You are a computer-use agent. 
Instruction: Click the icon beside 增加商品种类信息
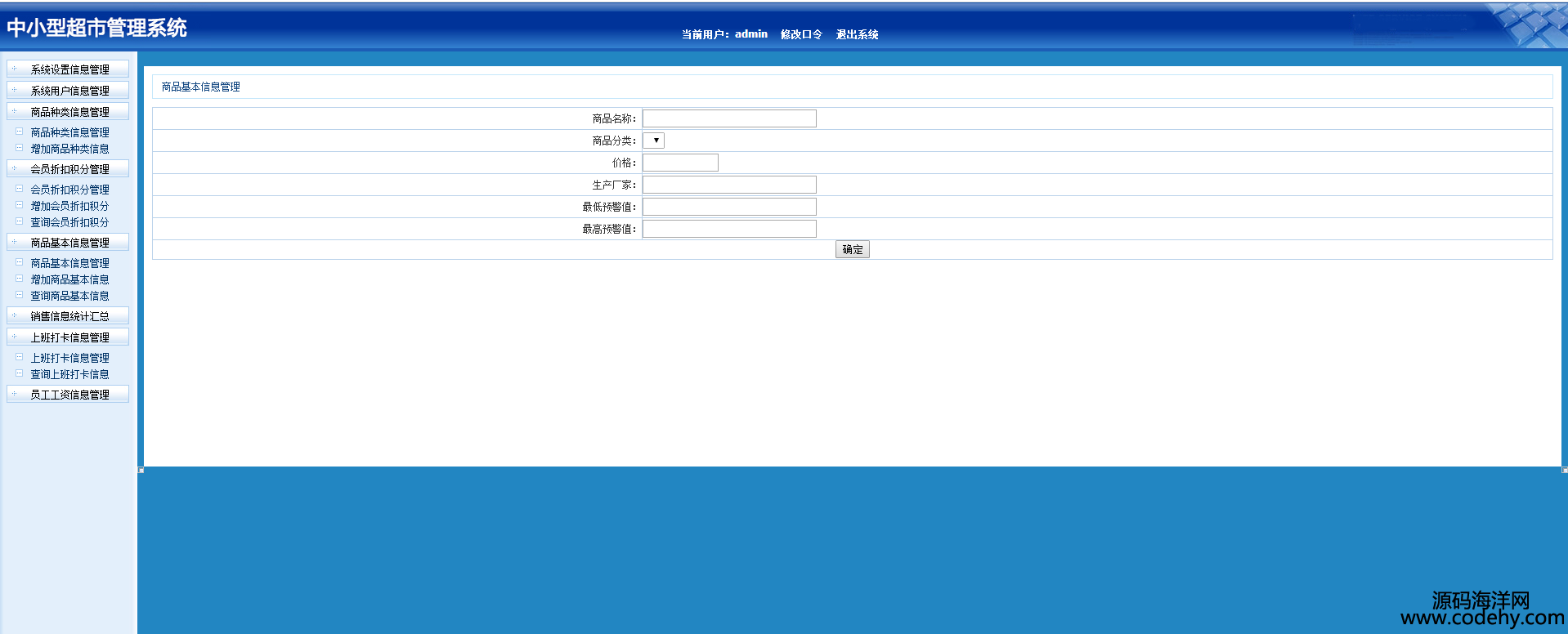19,148
